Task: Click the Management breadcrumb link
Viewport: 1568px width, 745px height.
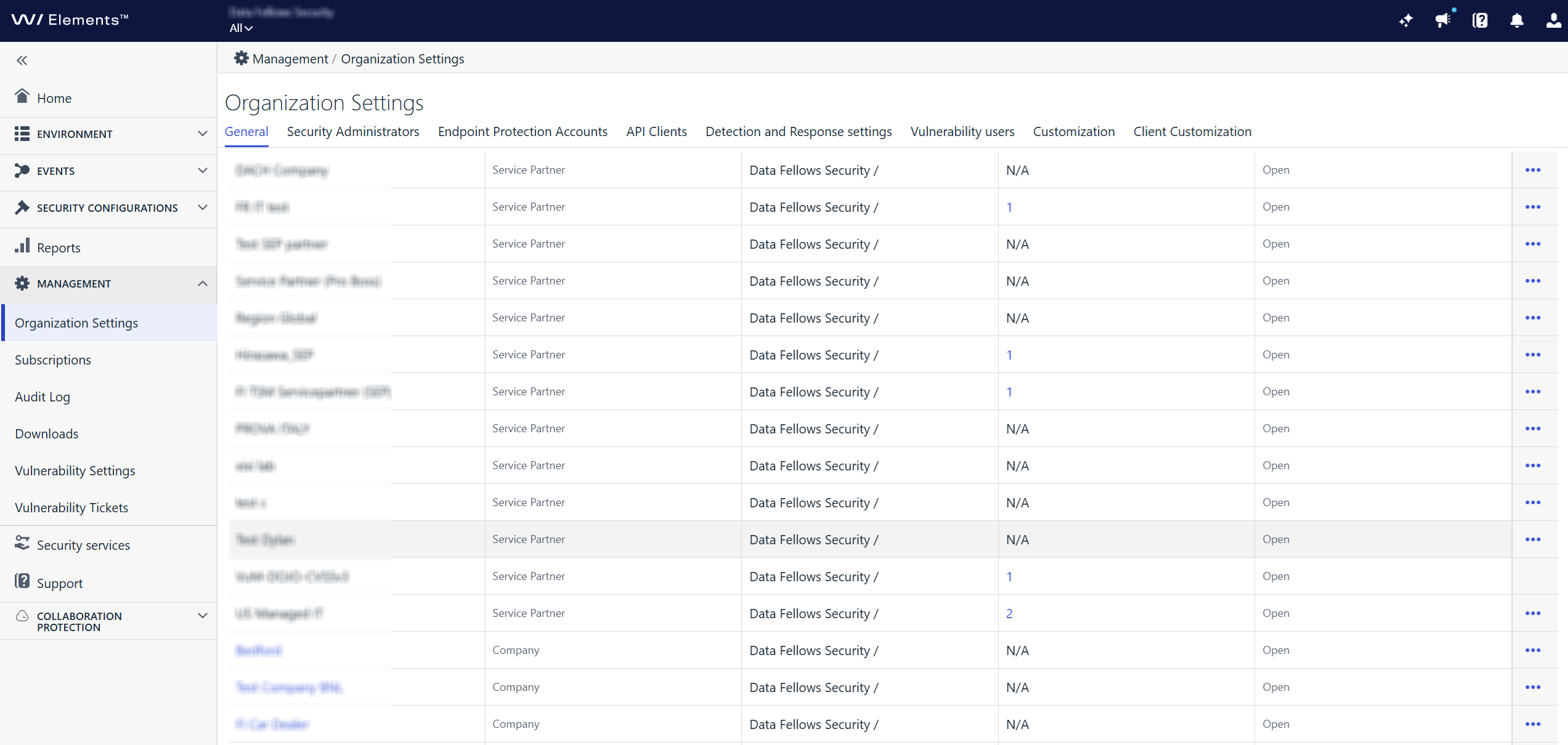Action: pyautogui.click(x=290, y=59)
